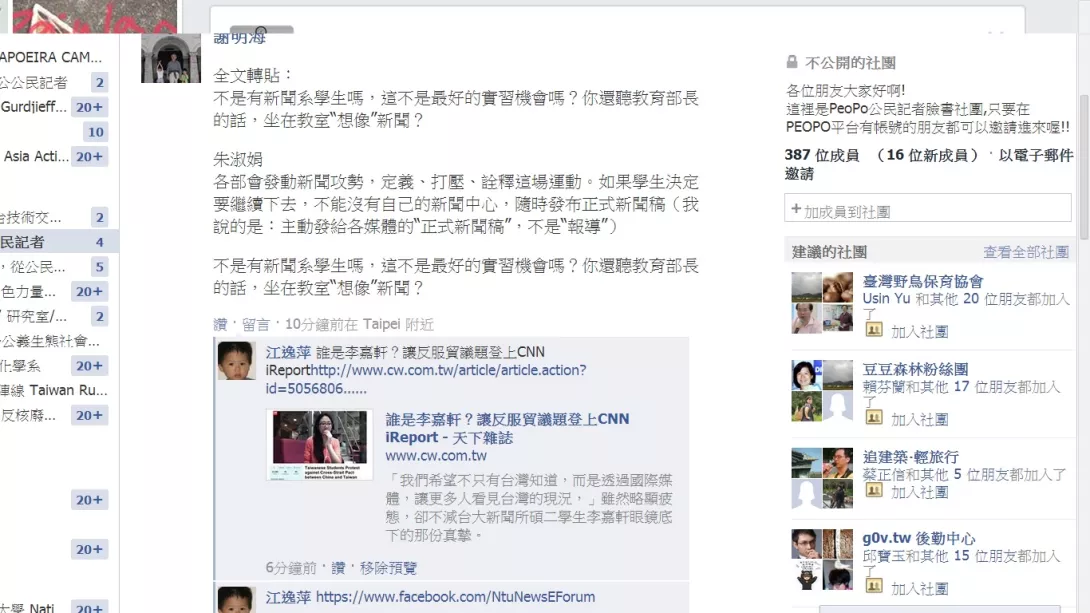
Task: Open 查看全部社團 link
Action: [x=1026, y=252]
